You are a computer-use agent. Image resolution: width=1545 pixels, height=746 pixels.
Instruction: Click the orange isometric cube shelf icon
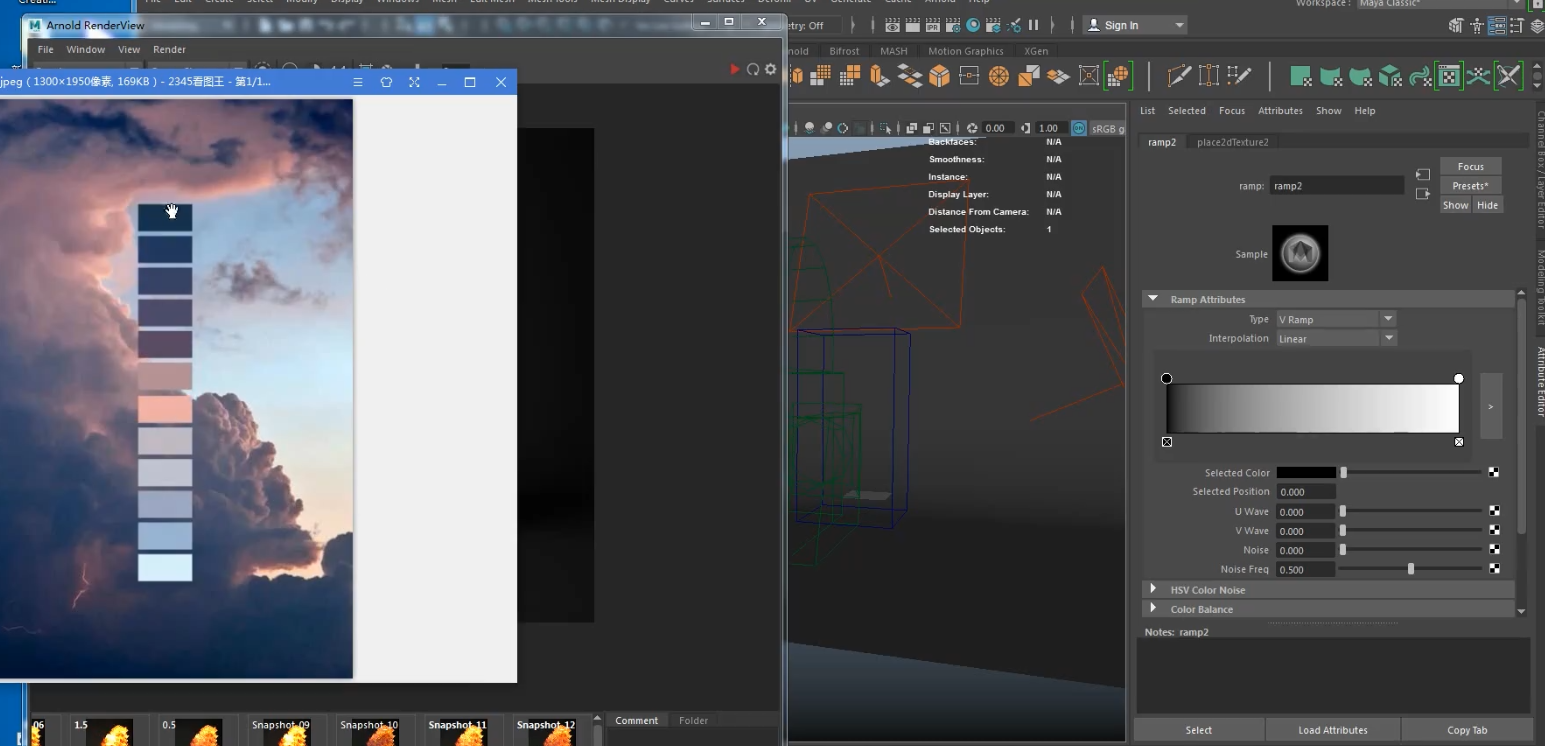939,76
